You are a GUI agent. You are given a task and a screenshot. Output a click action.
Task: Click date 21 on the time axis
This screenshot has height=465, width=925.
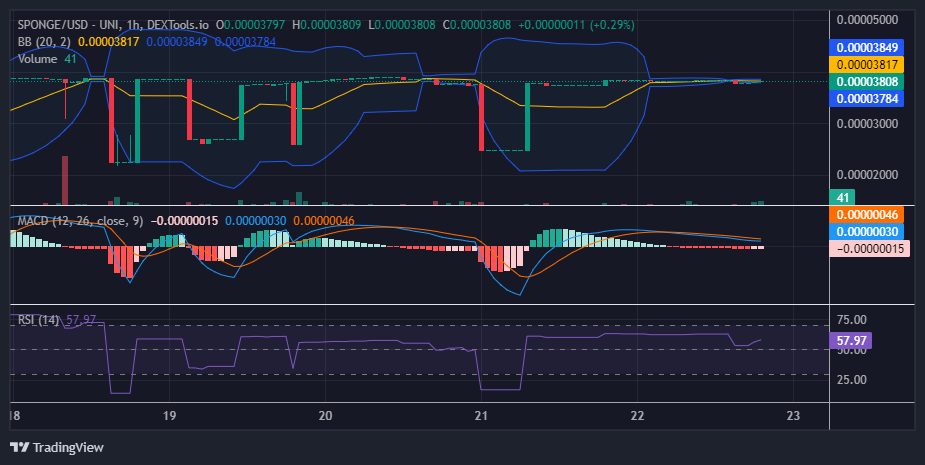(481, 415)
